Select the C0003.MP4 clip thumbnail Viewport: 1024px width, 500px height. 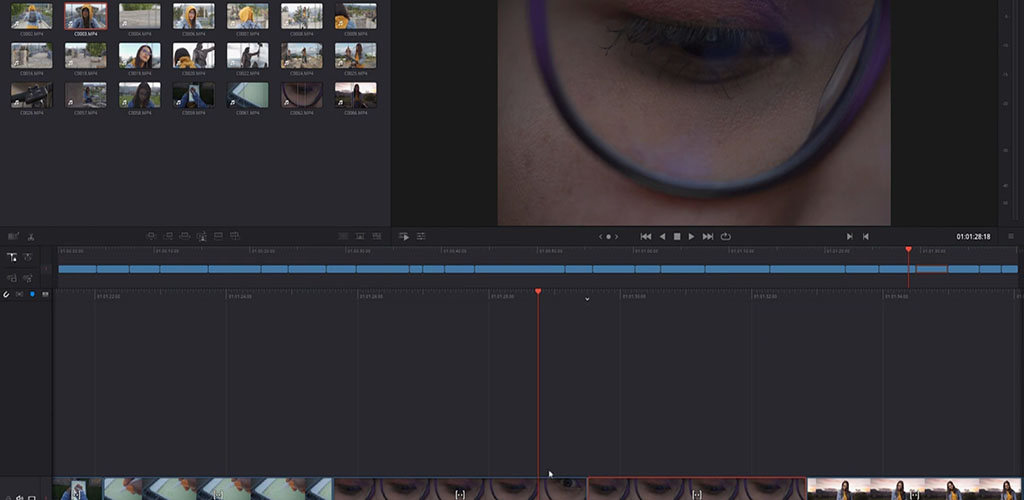point(85,16)
